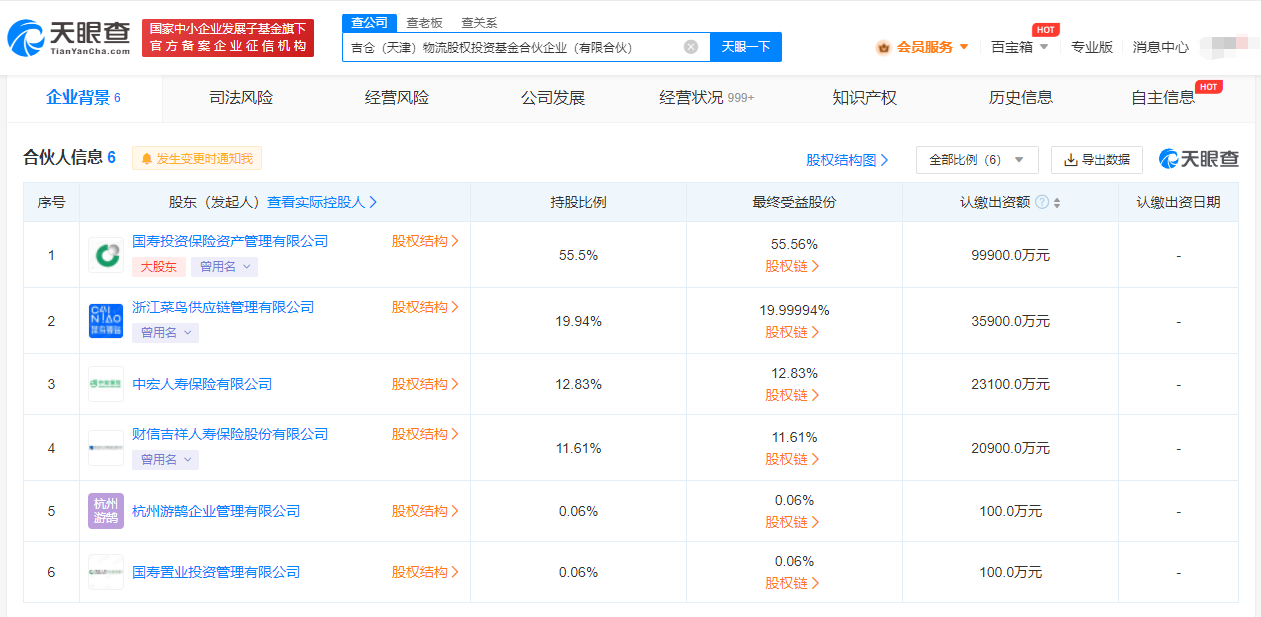Open 股权结构 for 中宏人寿保险有限公司
This screenshot has width=1261, height=617.
(425, 384)
